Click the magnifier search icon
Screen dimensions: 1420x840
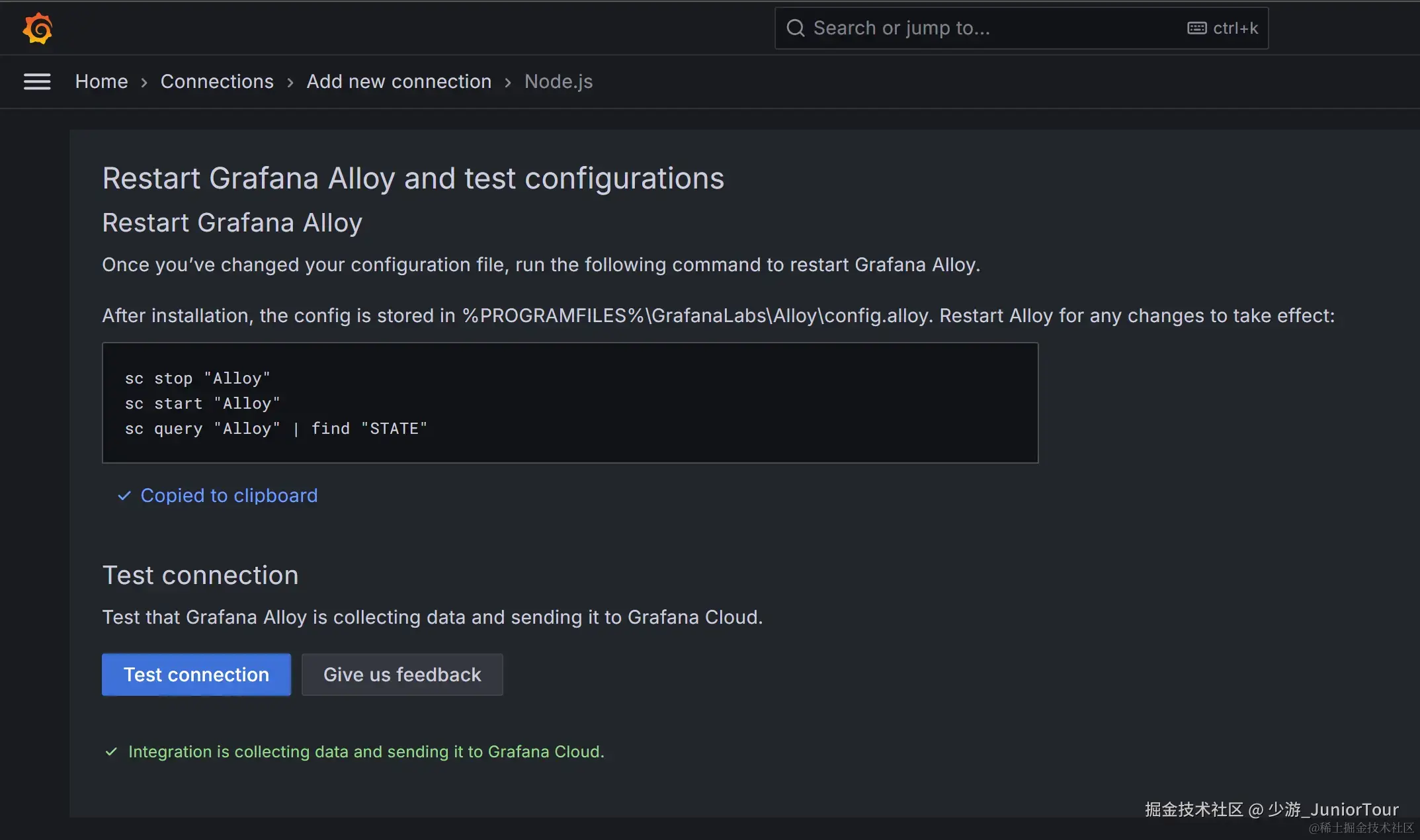pyautogui.click(x=796, y=28)
